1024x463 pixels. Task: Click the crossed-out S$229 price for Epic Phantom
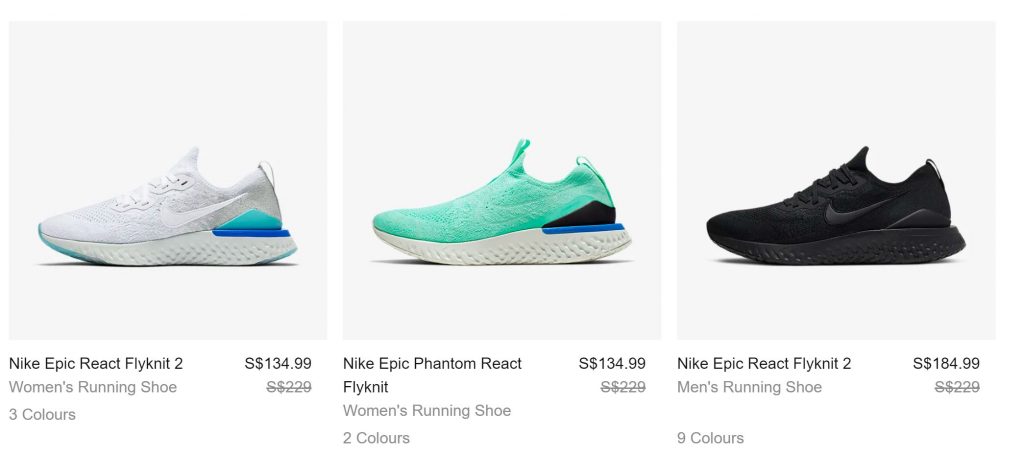point(622,388)
